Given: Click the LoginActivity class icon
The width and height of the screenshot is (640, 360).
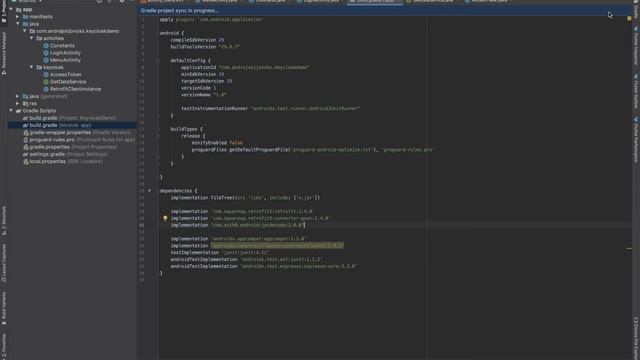Looking at the screenshot, I should tap(46, 53).
